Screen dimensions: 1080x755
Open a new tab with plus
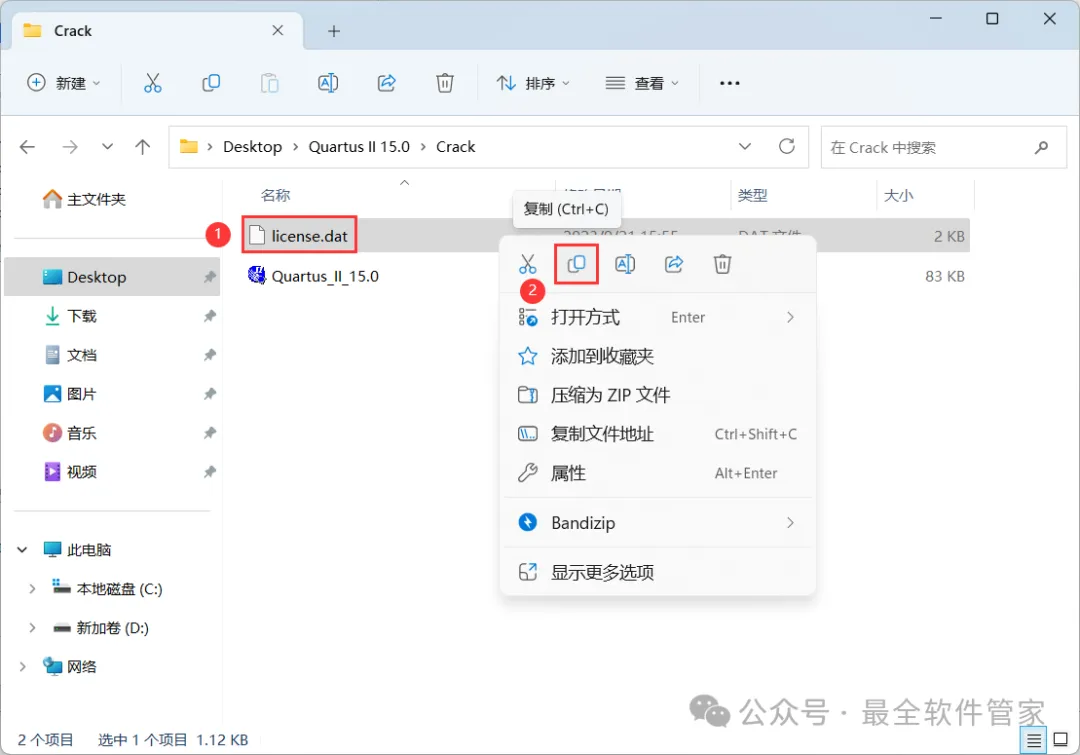pos(334,31)
